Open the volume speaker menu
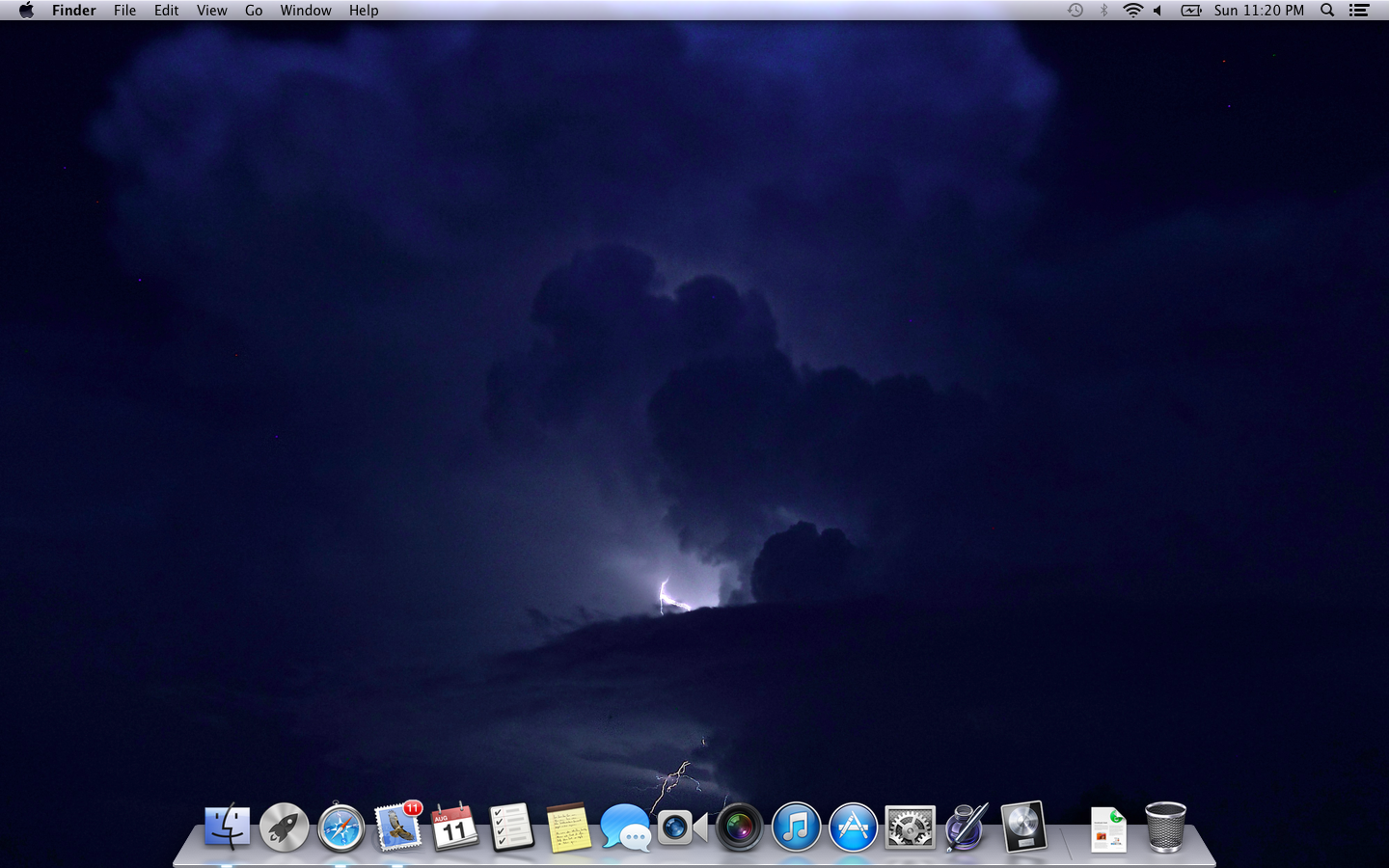 point(1157,10)
